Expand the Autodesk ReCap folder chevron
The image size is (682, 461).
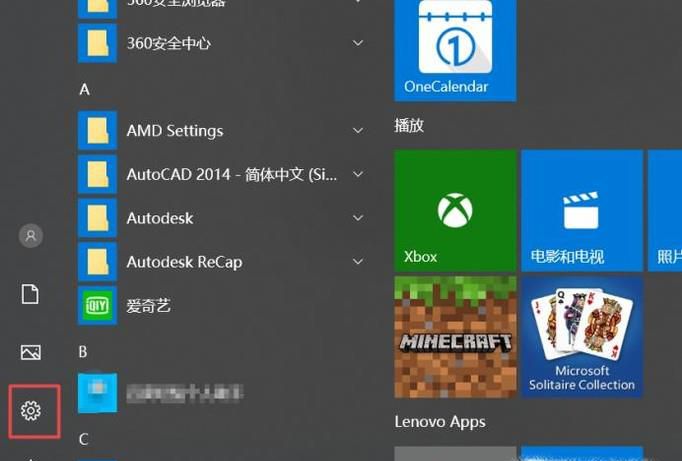click(x=358, y=262)
